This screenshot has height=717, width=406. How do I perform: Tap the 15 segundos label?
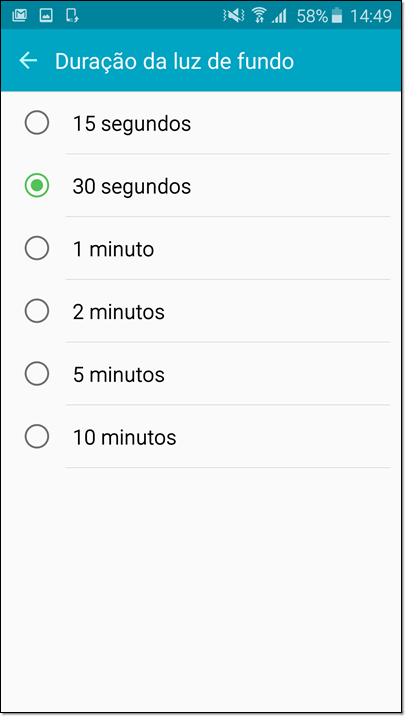click(132, 124)
